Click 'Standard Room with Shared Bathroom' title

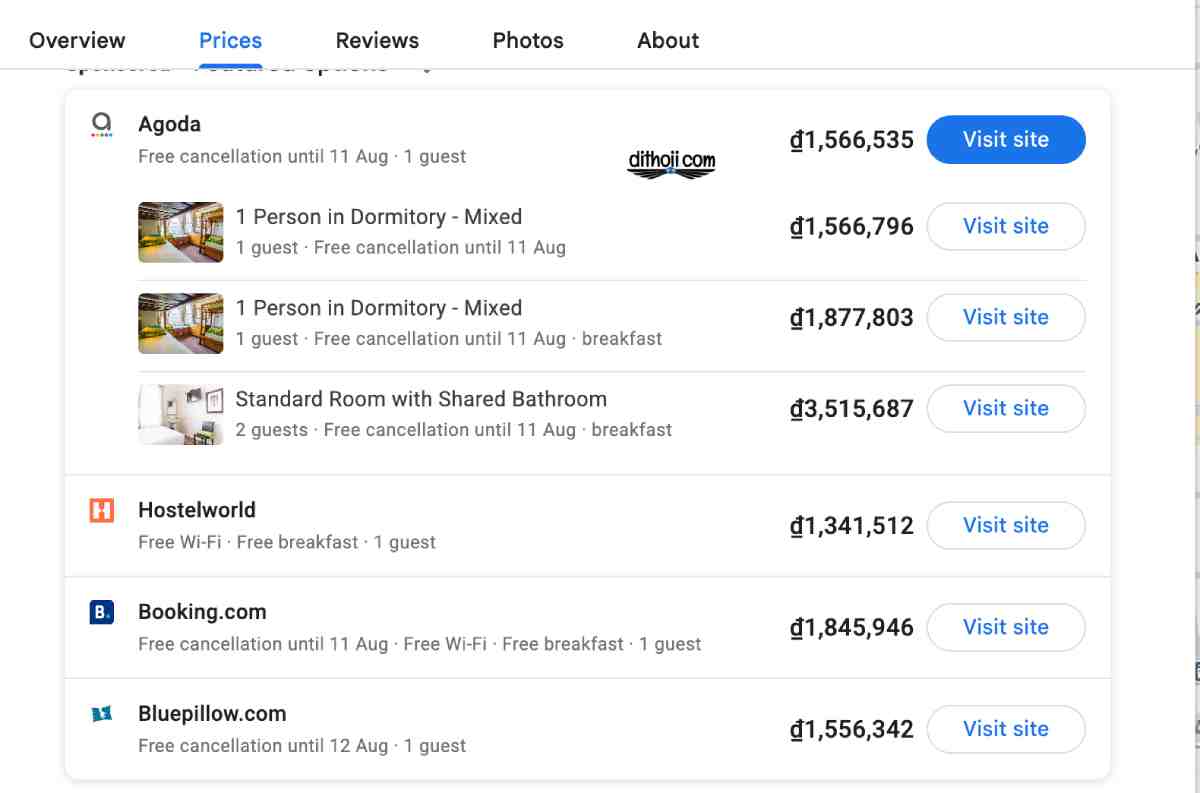tap(421, 399)
